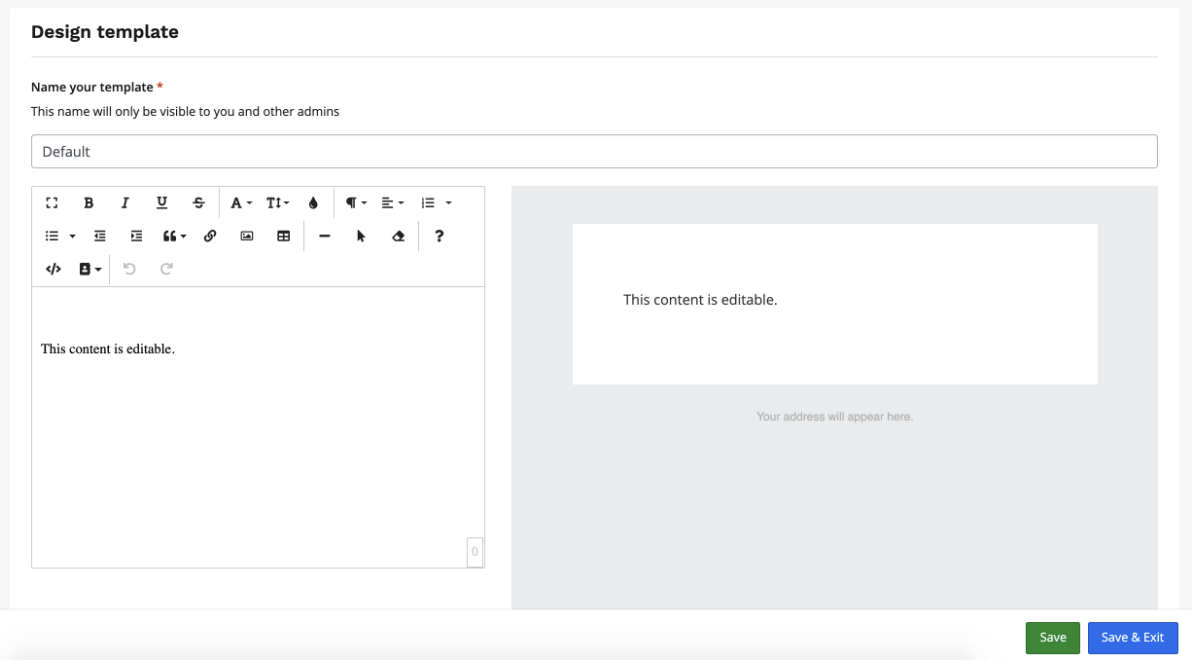This screenshot has height=660, width=1196.
Task: Open the font family dropdown
Action: [x=241, y=203]
